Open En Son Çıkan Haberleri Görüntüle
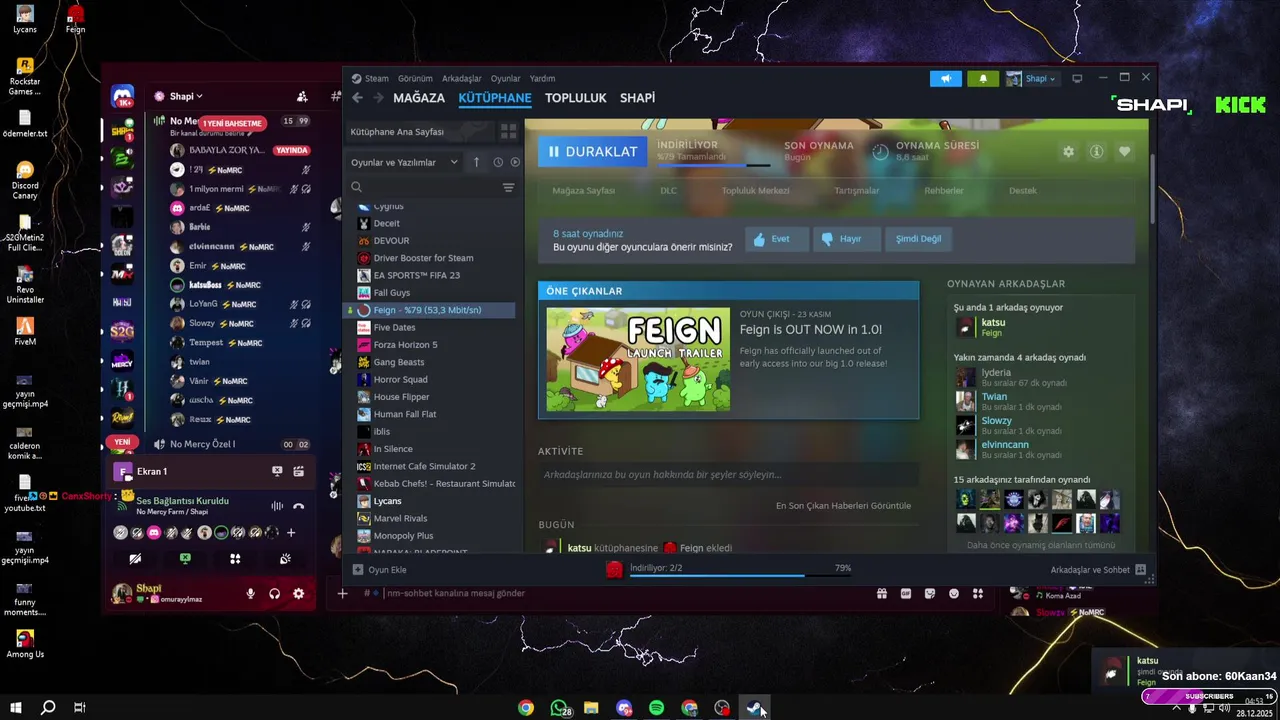The height and width of the screenshot is (720, 1280). pos(843,505)
